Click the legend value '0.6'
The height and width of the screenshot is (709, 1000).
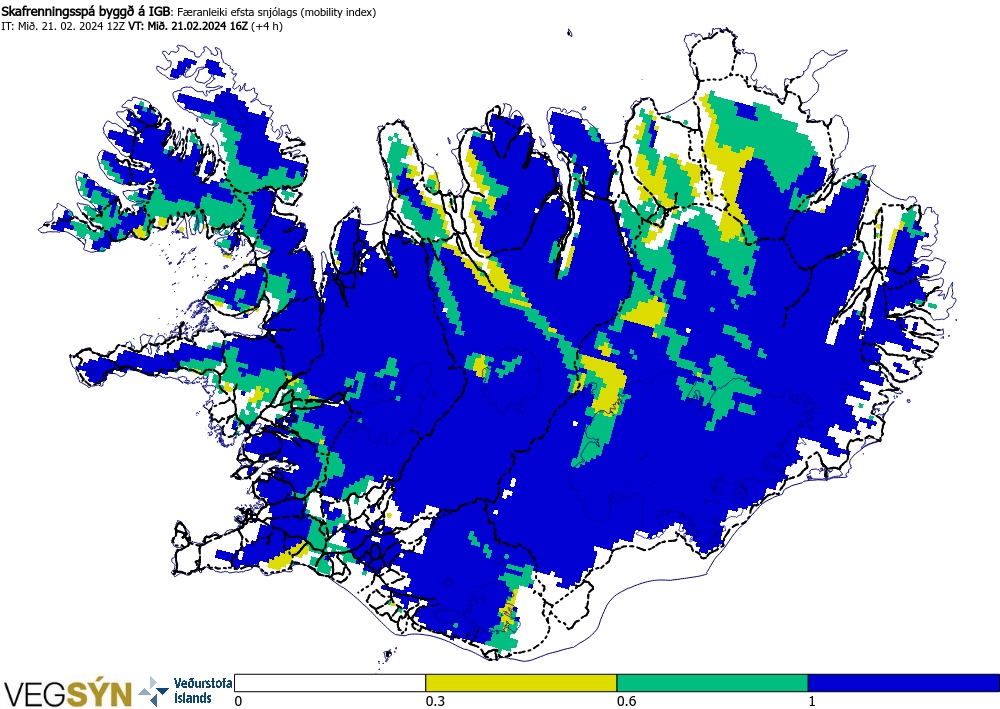pyautogui.click(x=626, y=701)
